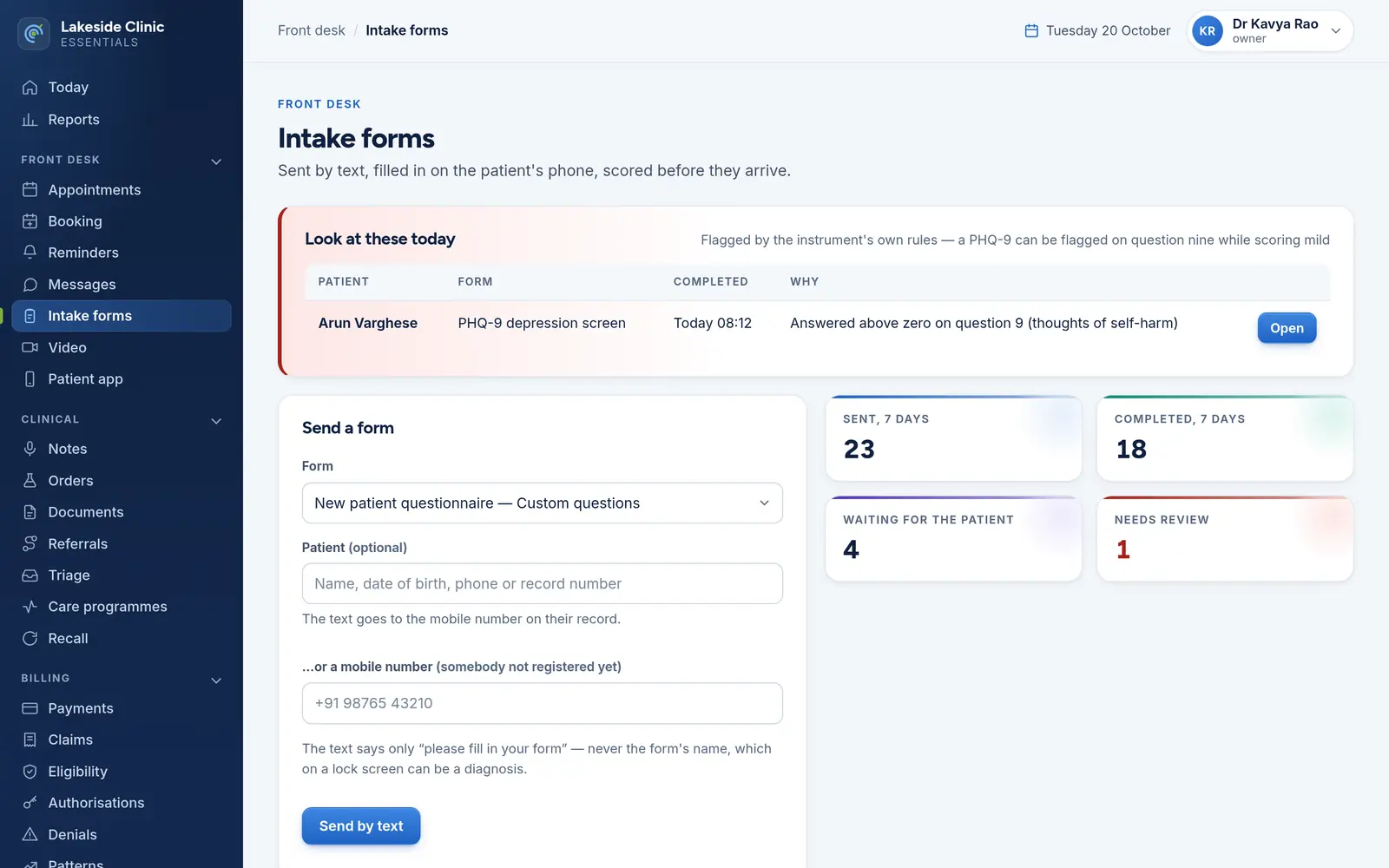Open the Form dropdown for new patient questionnaire
Screen dimensions: 1389x868
(542, 503)
